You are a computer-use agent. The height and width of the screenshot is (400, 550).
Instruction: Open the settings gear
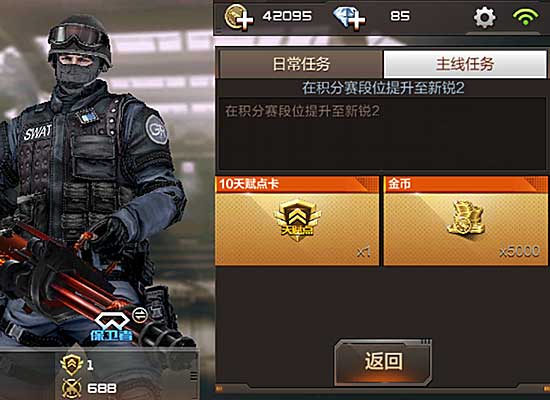(484, 17)
